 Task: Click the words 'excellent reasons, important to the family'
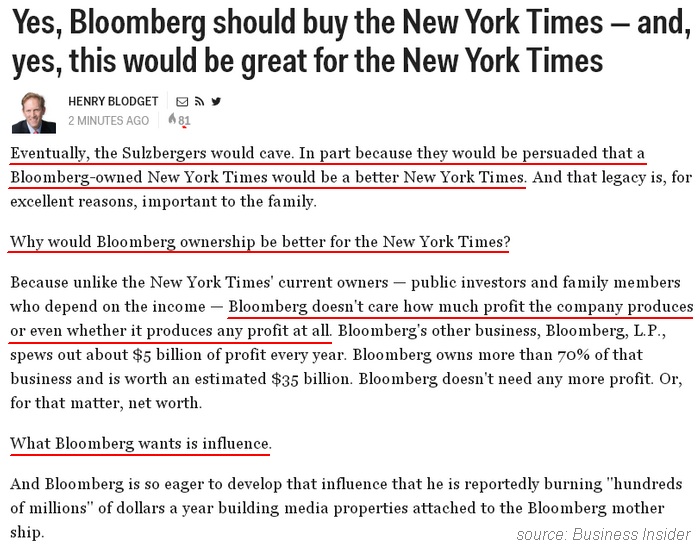[163, 201]
